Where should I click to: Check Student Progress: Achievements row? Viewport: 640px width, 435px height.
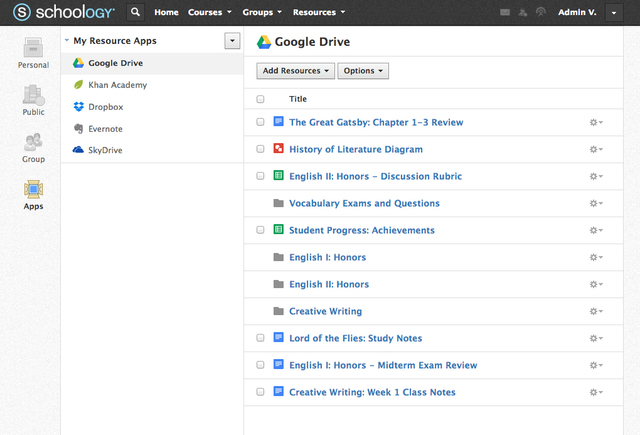point(260,230)
